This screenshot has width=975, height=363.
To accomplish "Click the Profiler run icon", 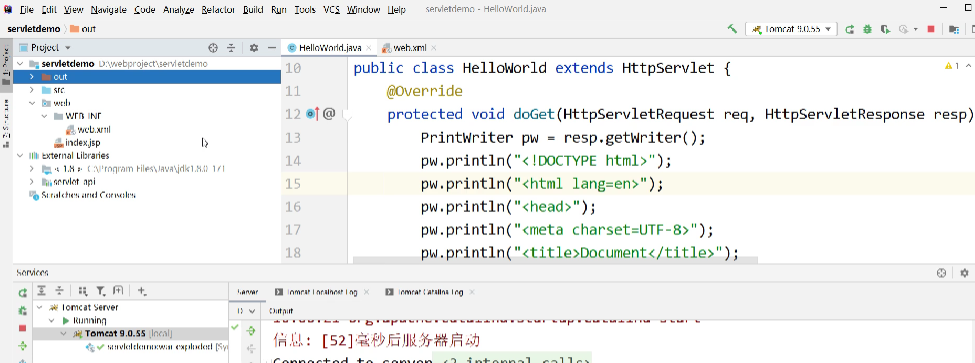I will pos(902,29).
